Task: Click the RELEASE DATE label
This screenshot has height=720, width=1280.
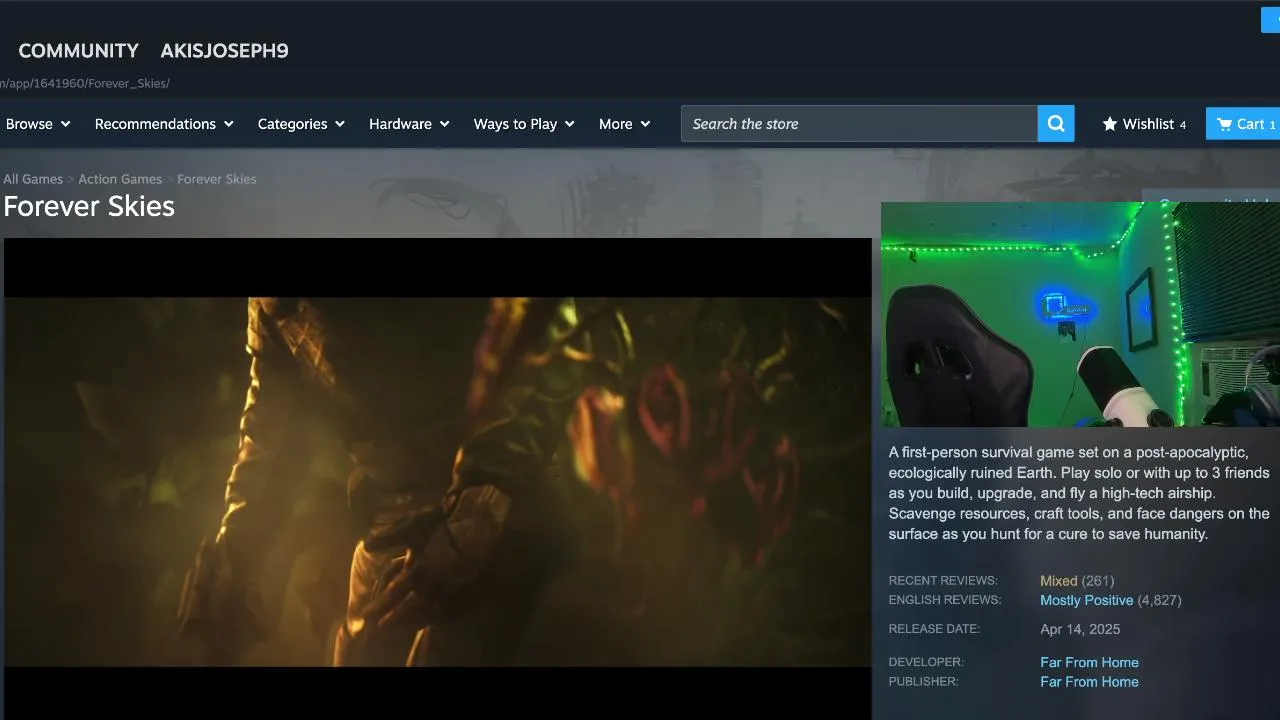Action: coord(934,629)
